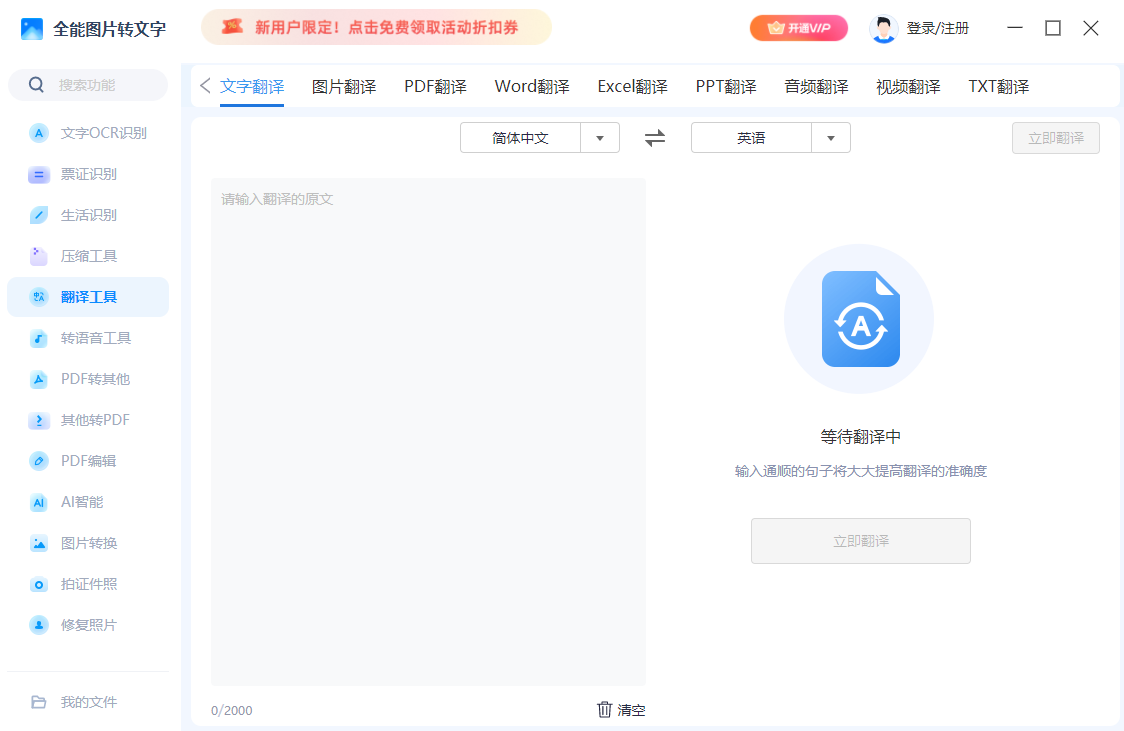Open PDF编辑 via its pencil icon
1124x731 pixels.
39,461
